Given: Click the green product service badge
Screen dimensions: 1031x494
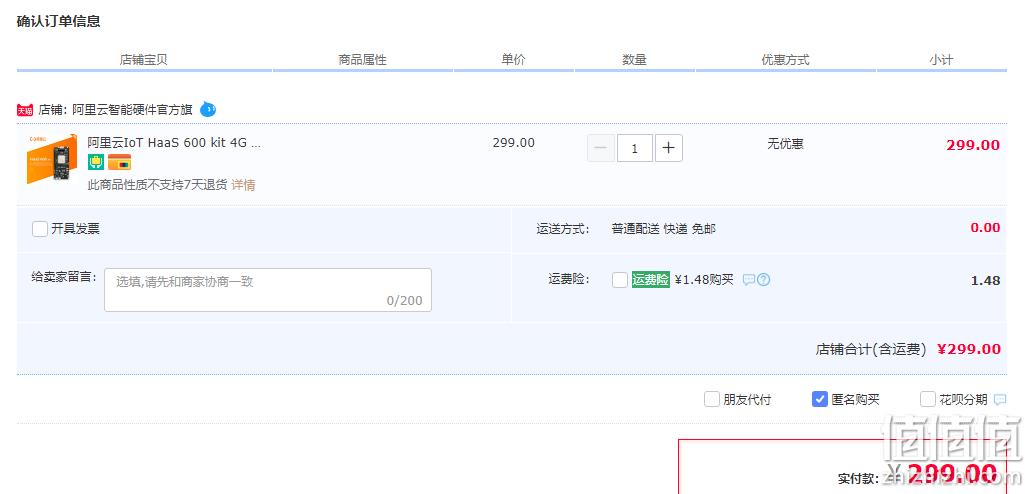Looking at the screenshot, I should [x=96, y=162].
